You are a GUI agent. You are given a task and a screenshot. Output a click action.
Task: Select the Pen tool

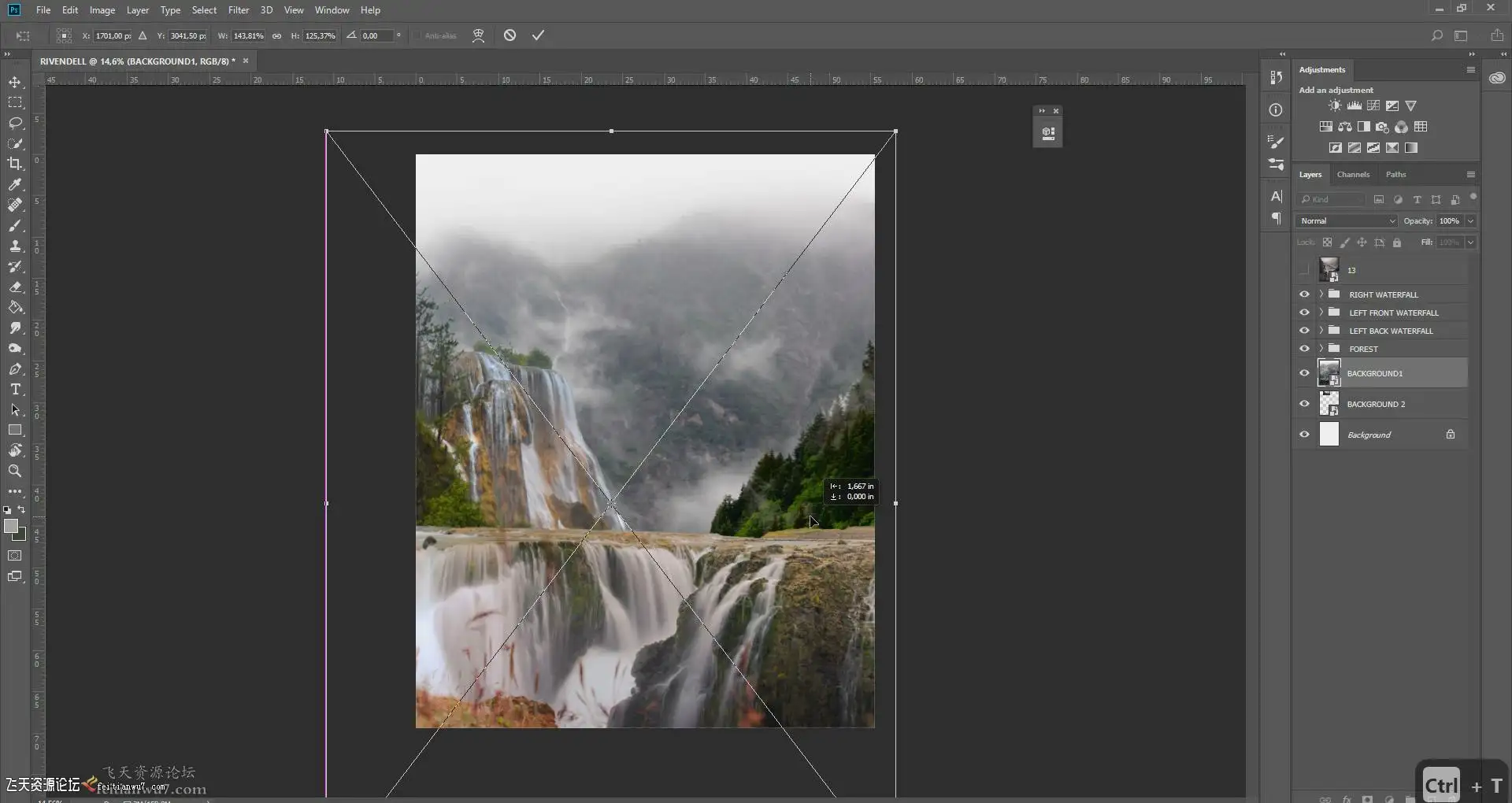[x=15, y=368]
